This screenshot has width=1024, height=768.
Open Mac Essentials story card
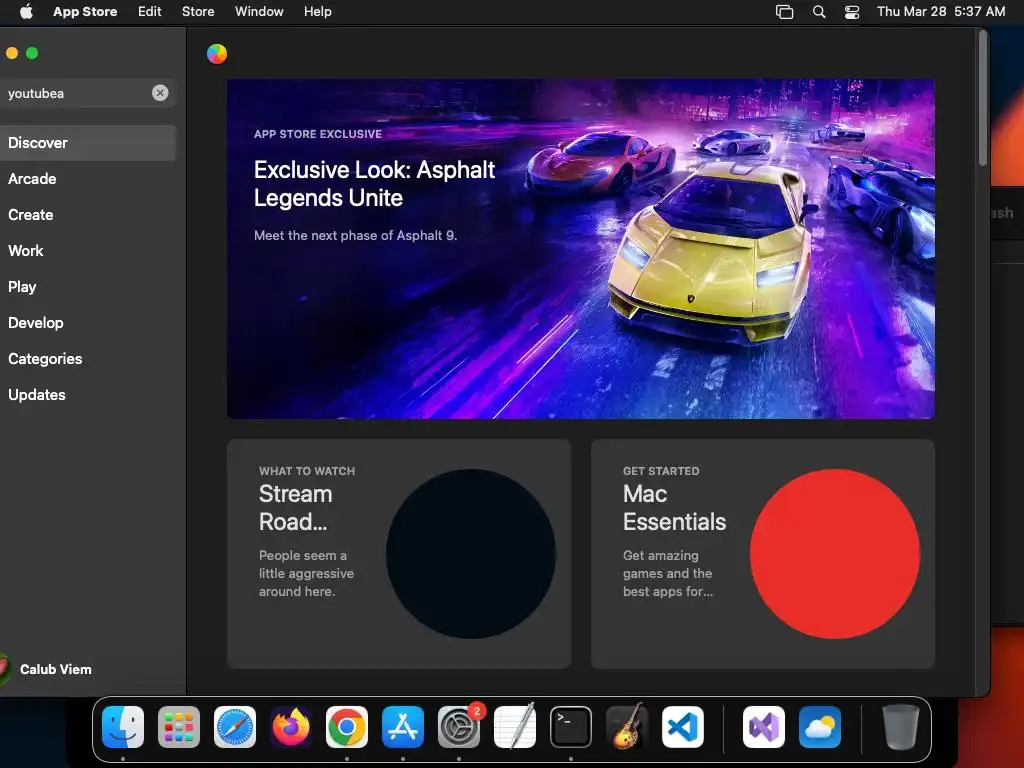pos(763,554)
